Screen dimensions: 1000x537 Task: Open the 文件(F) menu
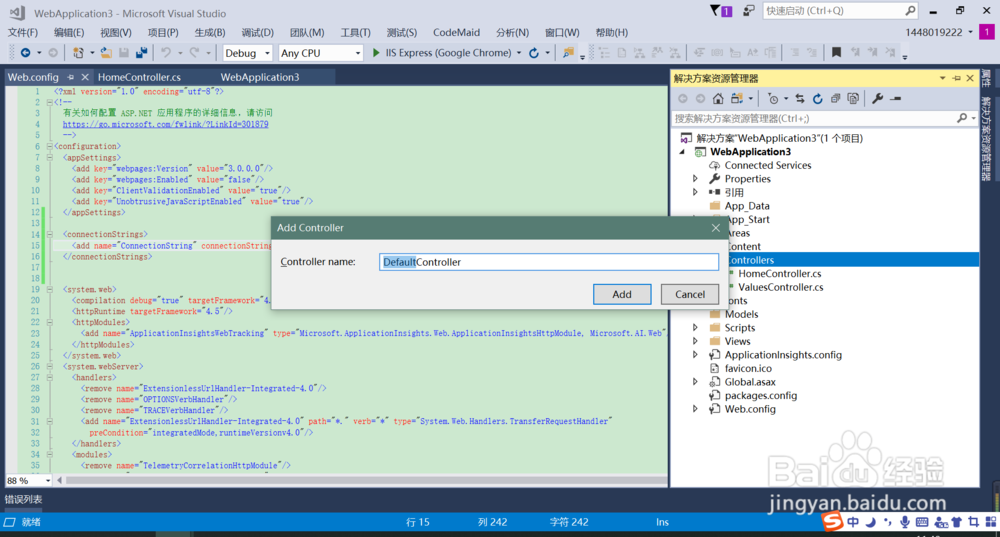point(23,32)
